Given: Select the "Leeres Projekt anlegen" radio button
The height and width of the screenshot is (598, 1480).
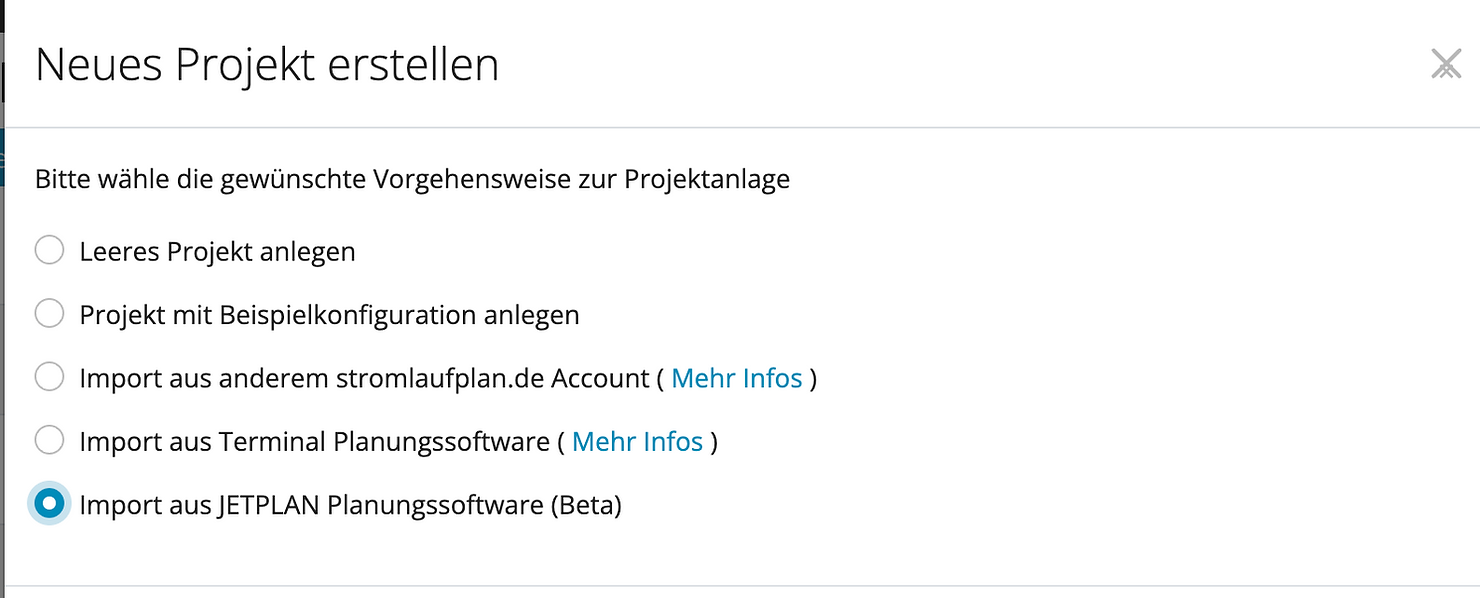Looking at the screenshot, I should pos(49,250).
